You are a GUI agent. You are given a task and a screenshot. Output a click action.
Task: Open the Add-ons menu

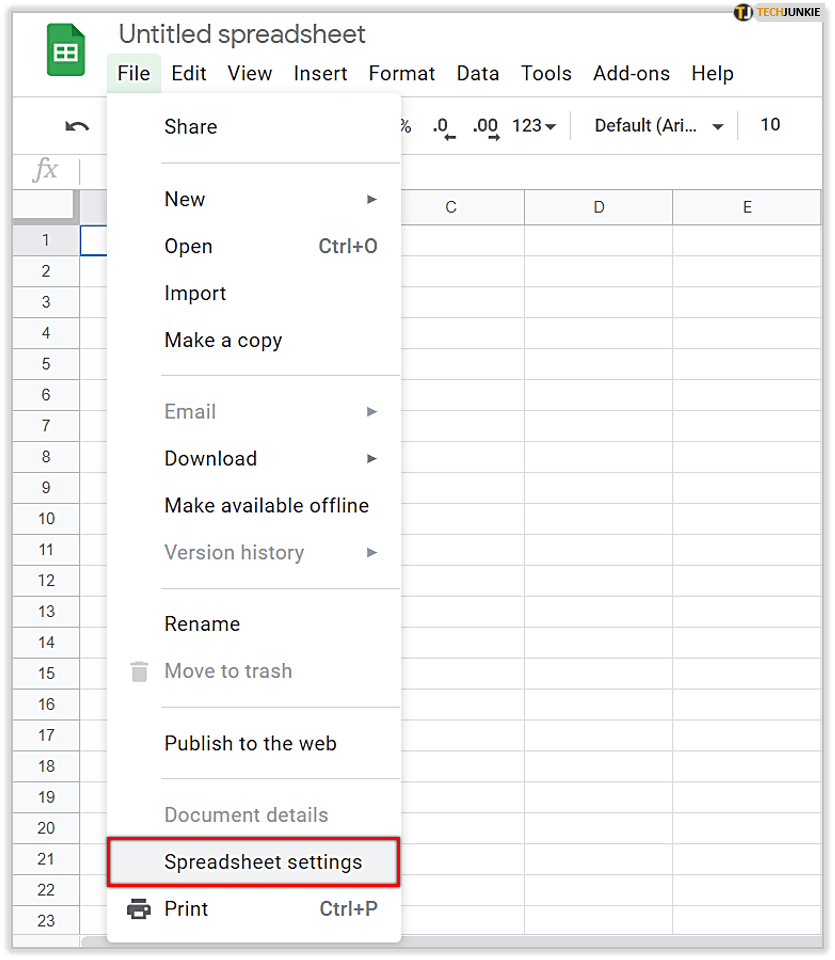tap(631, 73)
